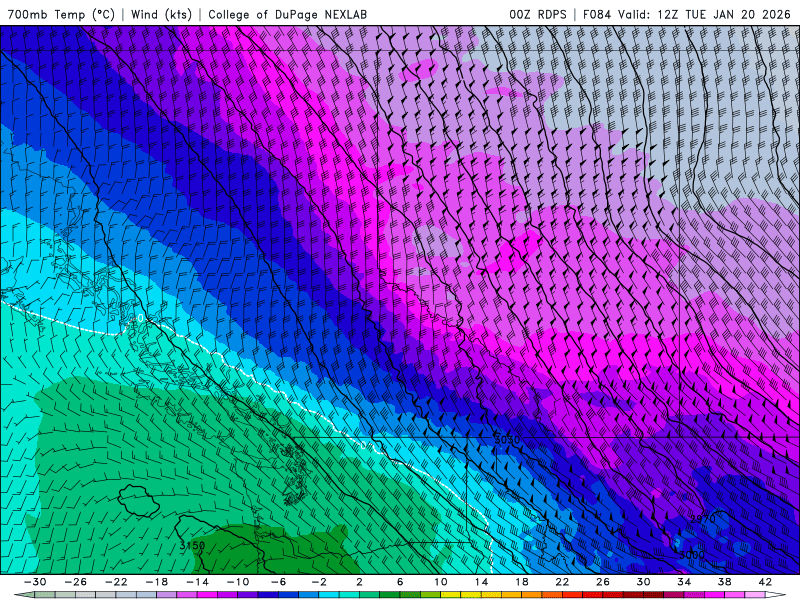This screenshot has width=800, height=600.
Task: Click the 34 color scale label
Action: (684, 582)
